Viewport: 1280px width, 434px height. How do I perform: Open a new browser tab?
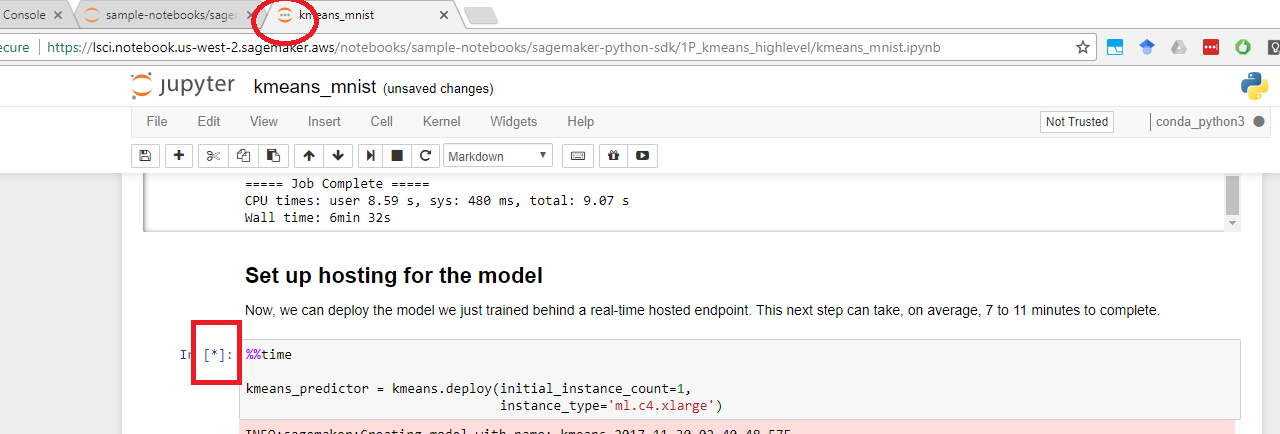481,15
